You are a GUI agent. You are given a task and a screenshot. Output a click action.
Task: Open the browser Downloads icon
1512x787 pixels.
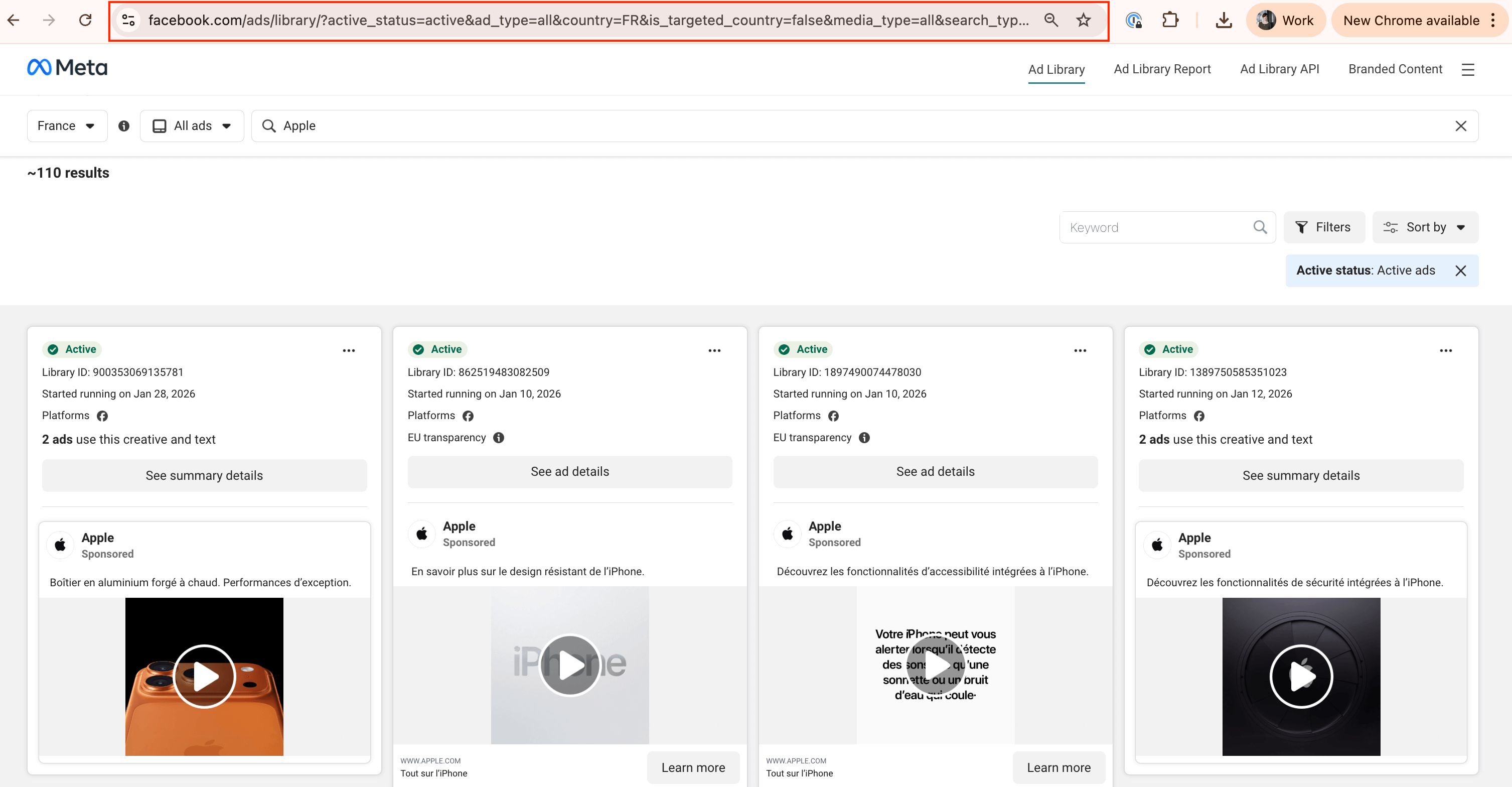click(1224, 20)
